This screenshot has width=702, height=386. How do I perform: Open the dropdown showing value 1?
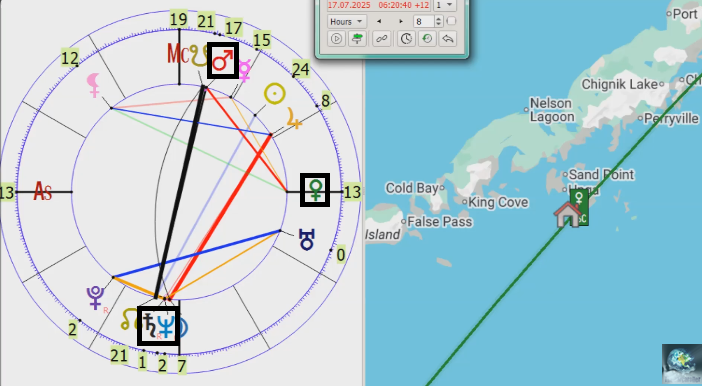[445, 5]
